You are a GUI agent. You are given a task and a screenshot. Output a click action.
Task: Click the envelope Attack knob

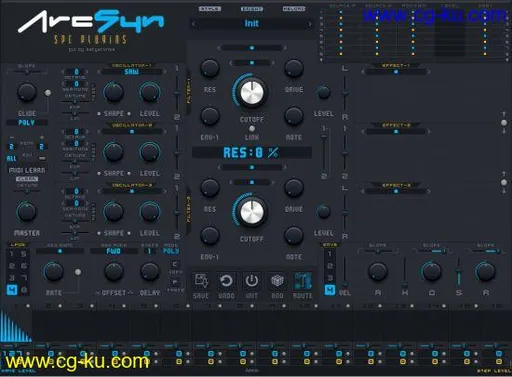point(378,272)
